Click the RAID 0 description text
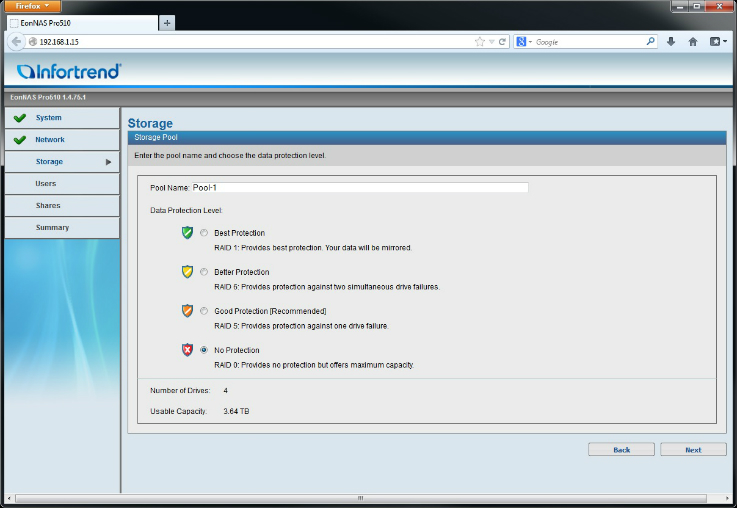Screen dimensions: 737x508 [314, 365]
